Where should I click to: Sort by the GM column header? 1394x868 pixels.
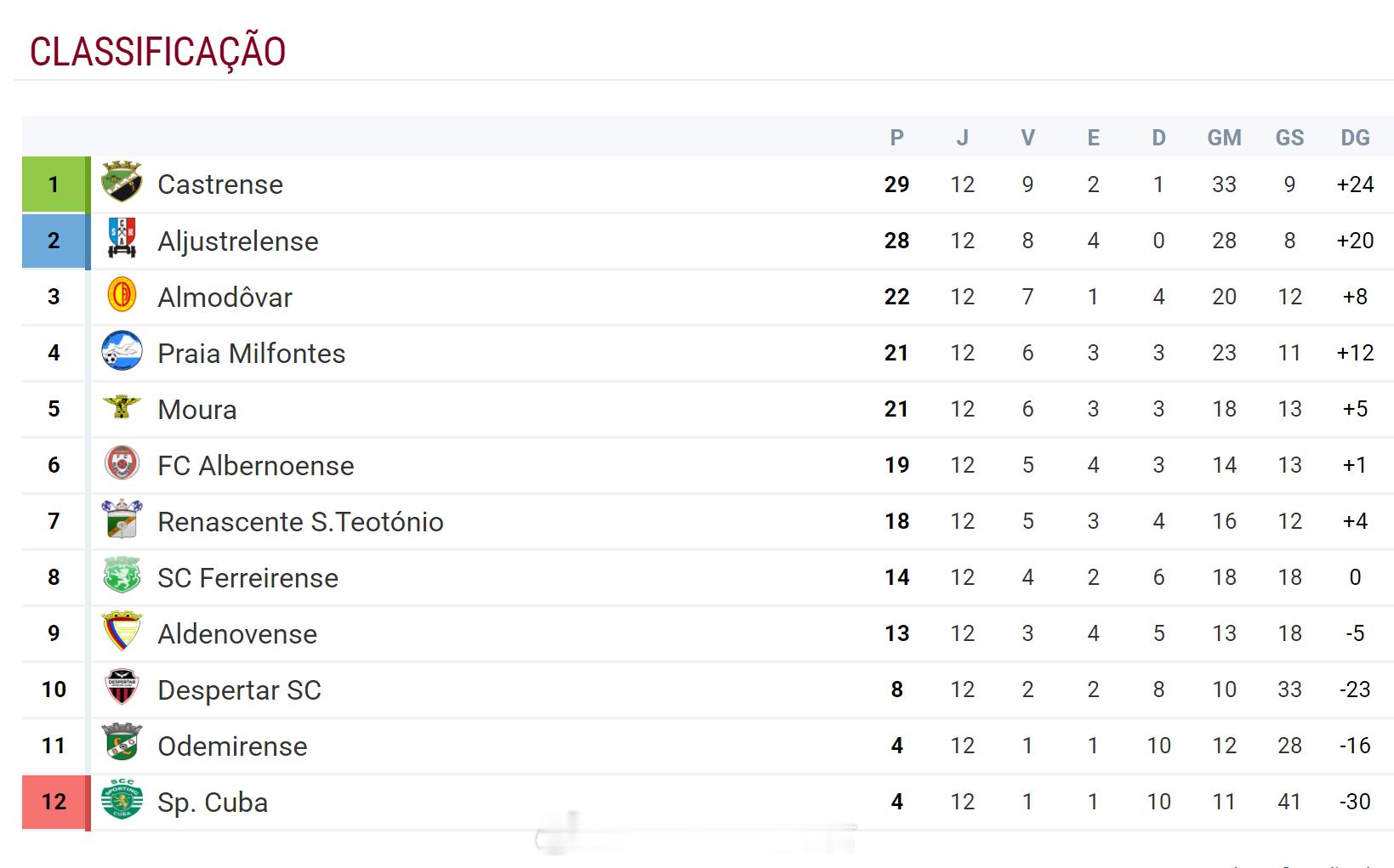(1224, 138)
